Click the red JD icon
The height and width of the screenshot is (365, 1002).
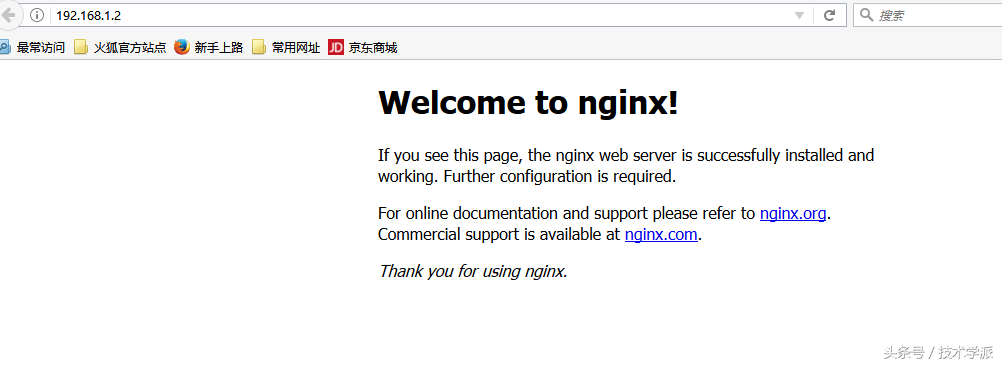[x=336, y=47]
